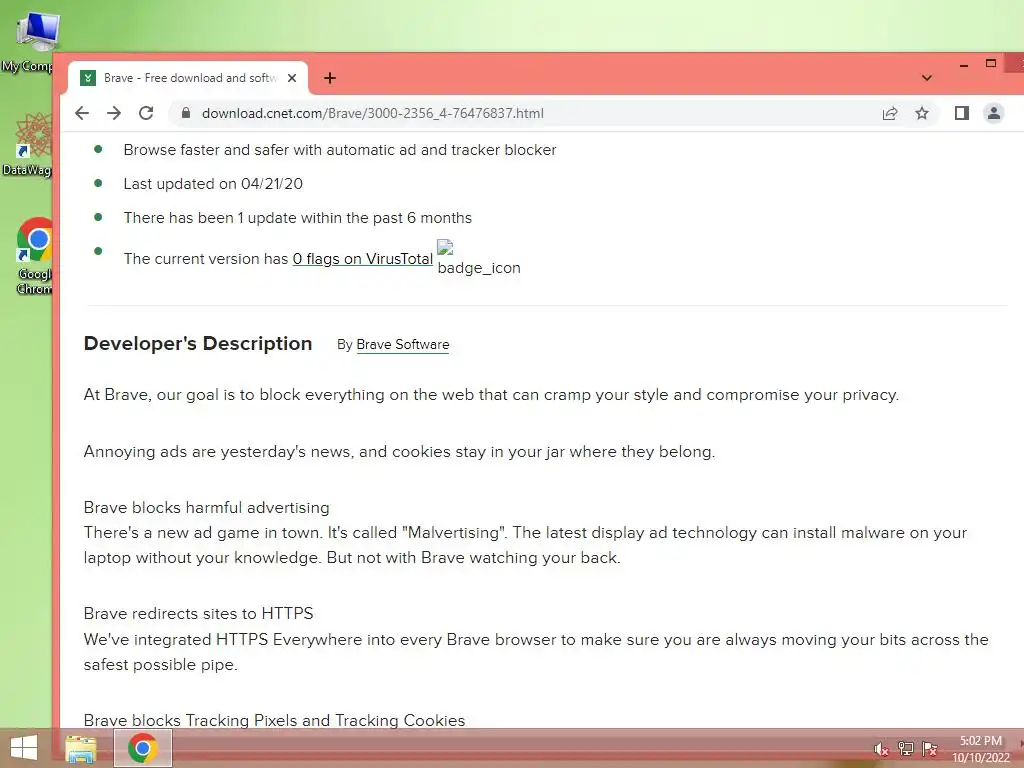Open the network tray icon
The height and width of the screenshot is (768, 1024).
[905, 749]
